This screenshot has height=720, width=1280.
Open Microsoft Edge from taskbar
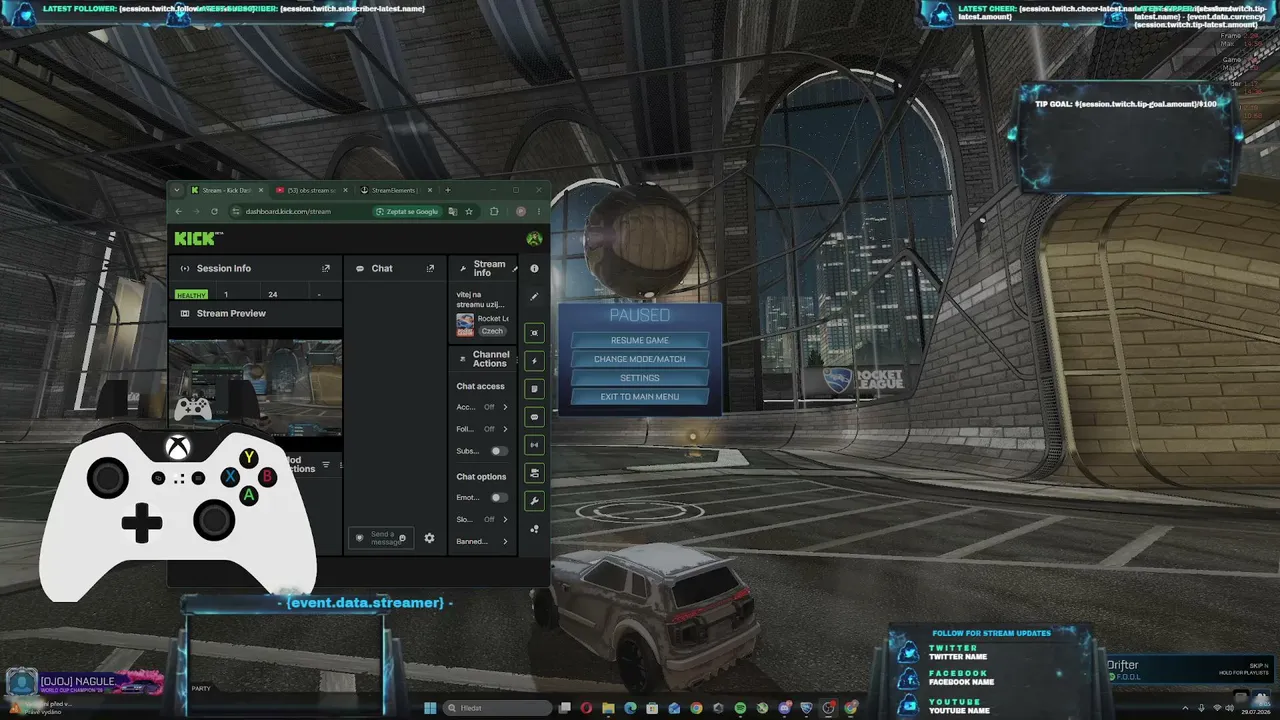click(630, 708)
